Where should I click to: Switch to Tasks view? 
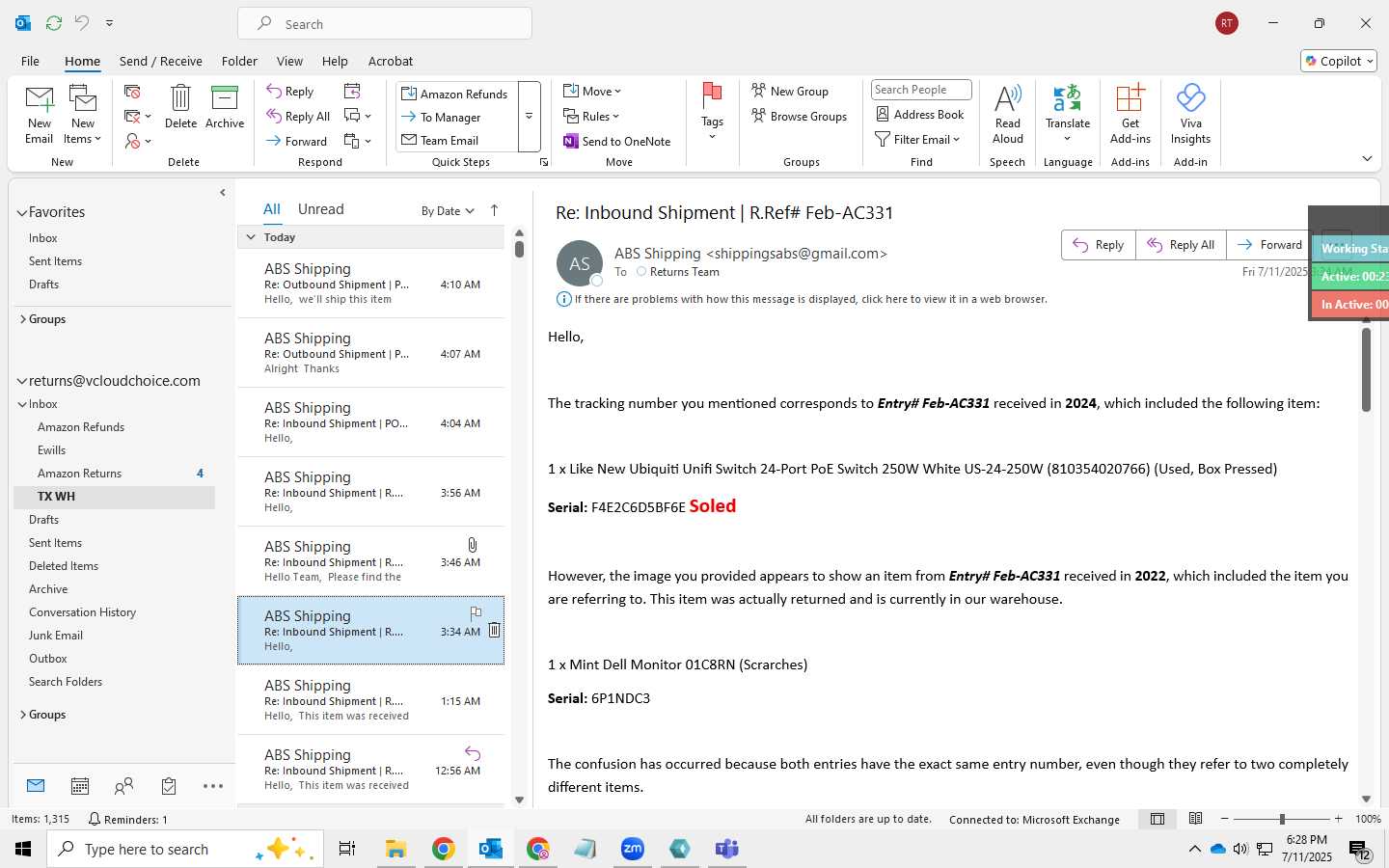coord(169,786)
